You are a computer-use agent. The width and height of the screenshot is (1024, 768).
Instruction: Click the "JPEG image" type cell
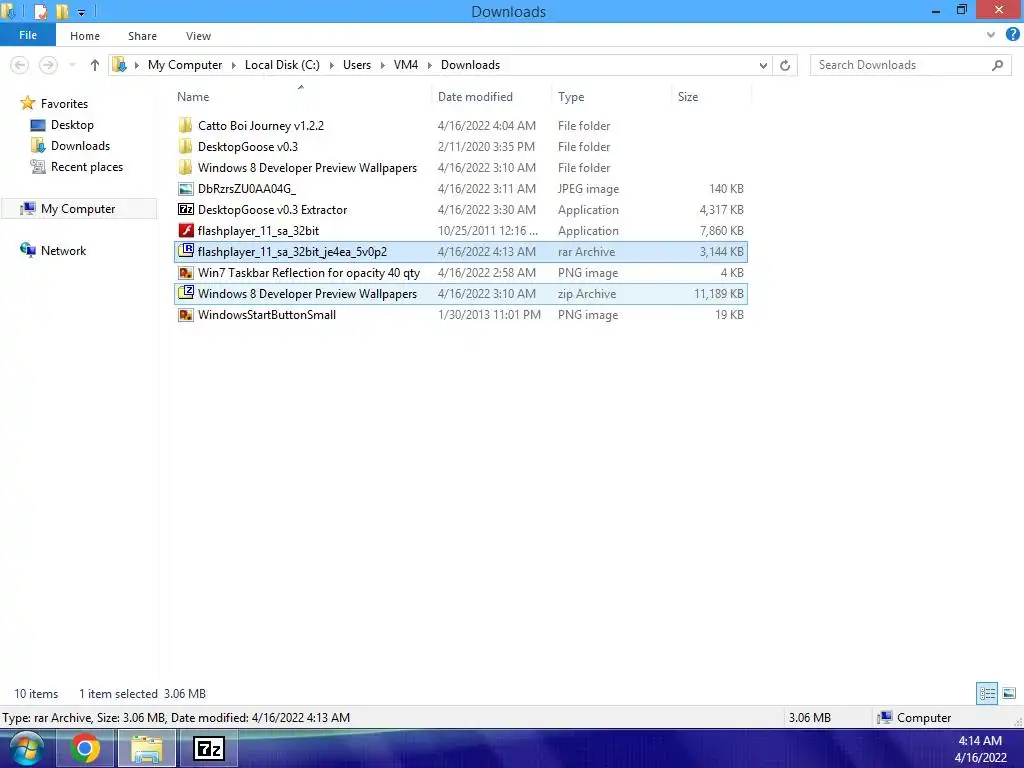(x=588, y=189)
